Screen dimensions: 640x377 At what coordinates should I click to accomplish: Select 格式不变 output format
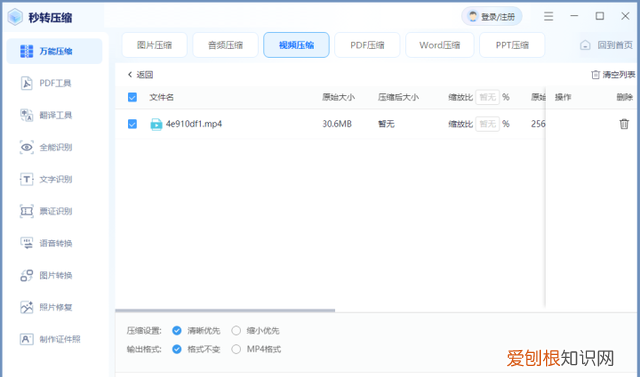(196, 349)
